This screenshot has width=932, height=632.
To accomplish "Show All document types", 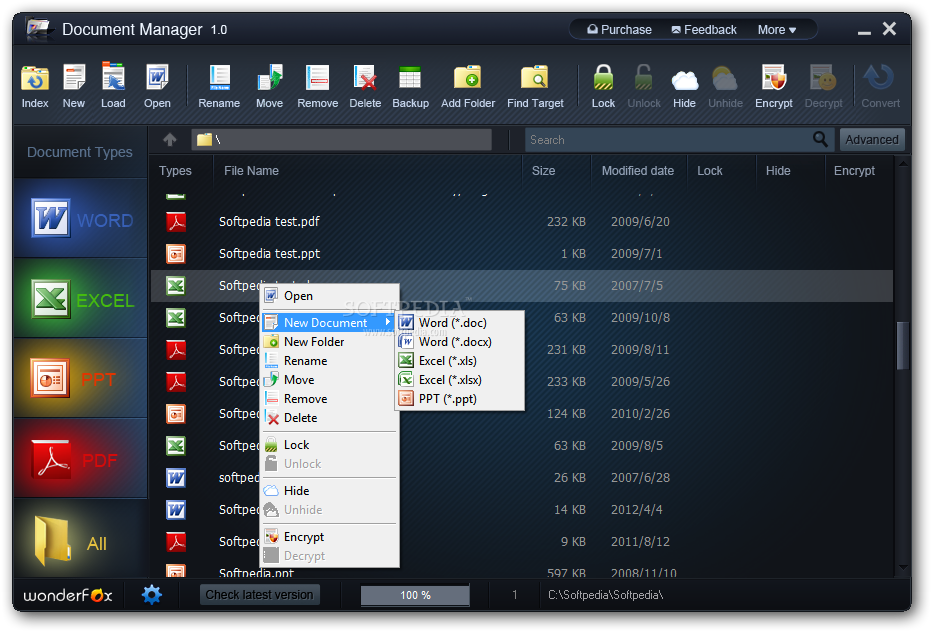I will pos(81,540).
